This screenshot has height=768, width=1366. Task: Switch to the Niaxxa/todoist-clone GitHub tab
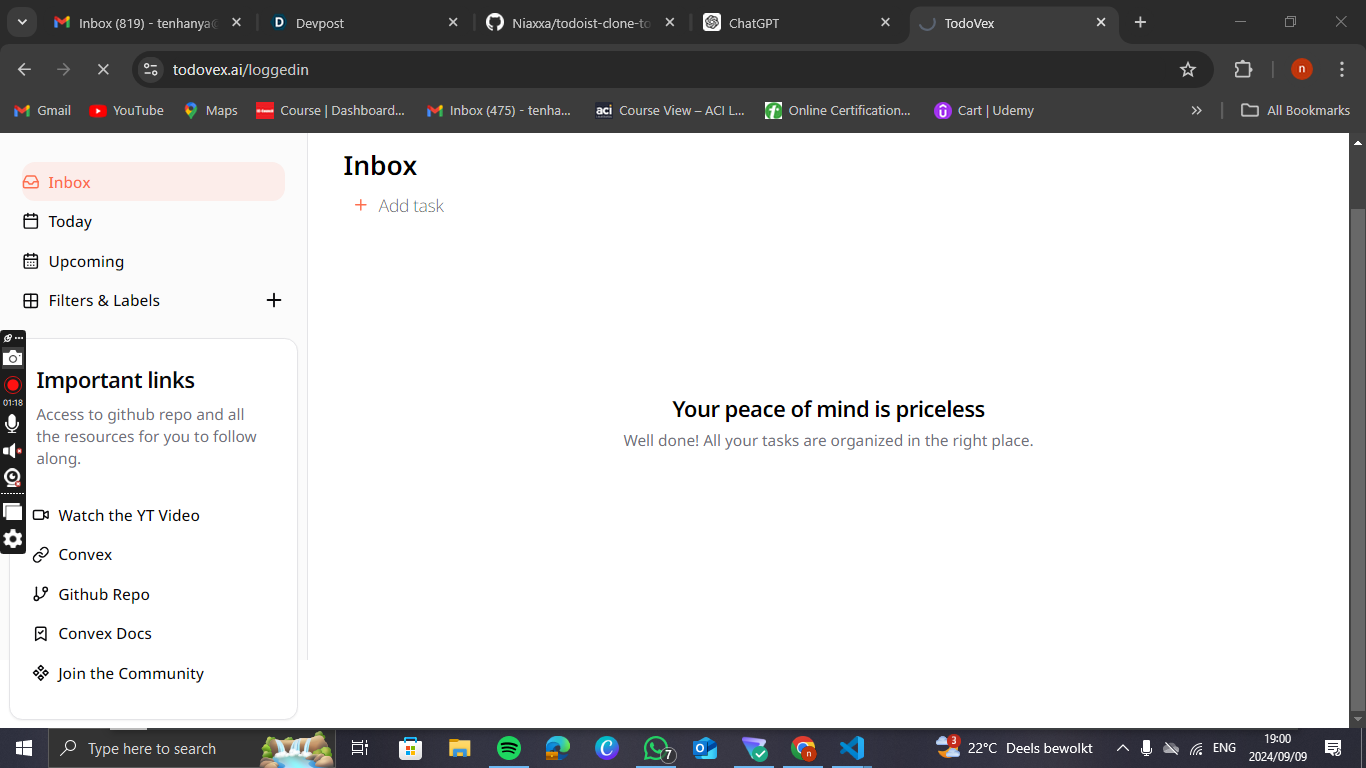(x=580, y=22)
